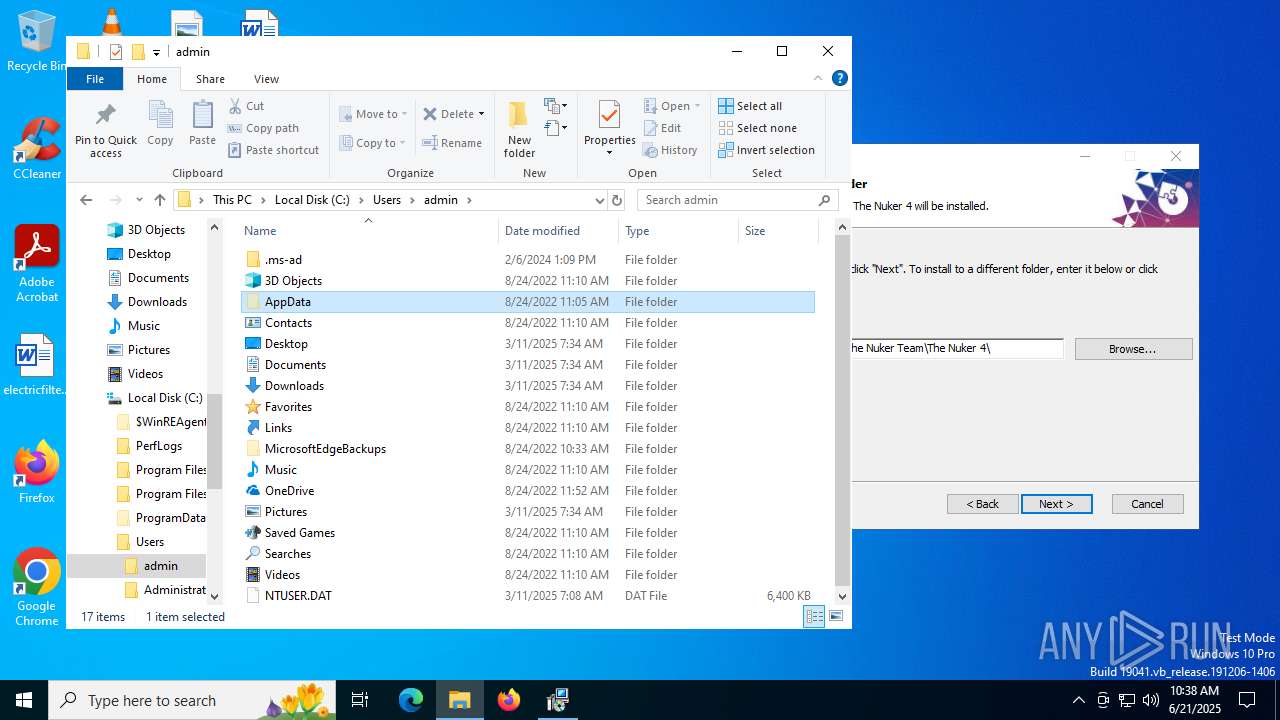Switch to Details view icon
The image size is (1280, 720).
[x=815, y=617]
